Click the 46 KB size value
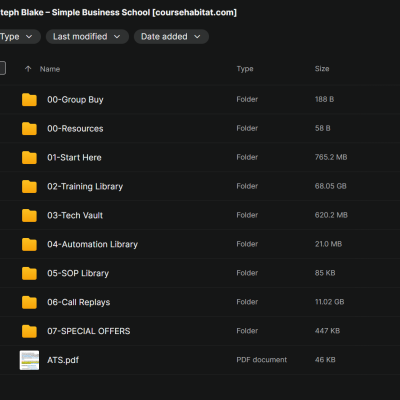This screenshot has width=400, height=400. [x=325, y=360]
